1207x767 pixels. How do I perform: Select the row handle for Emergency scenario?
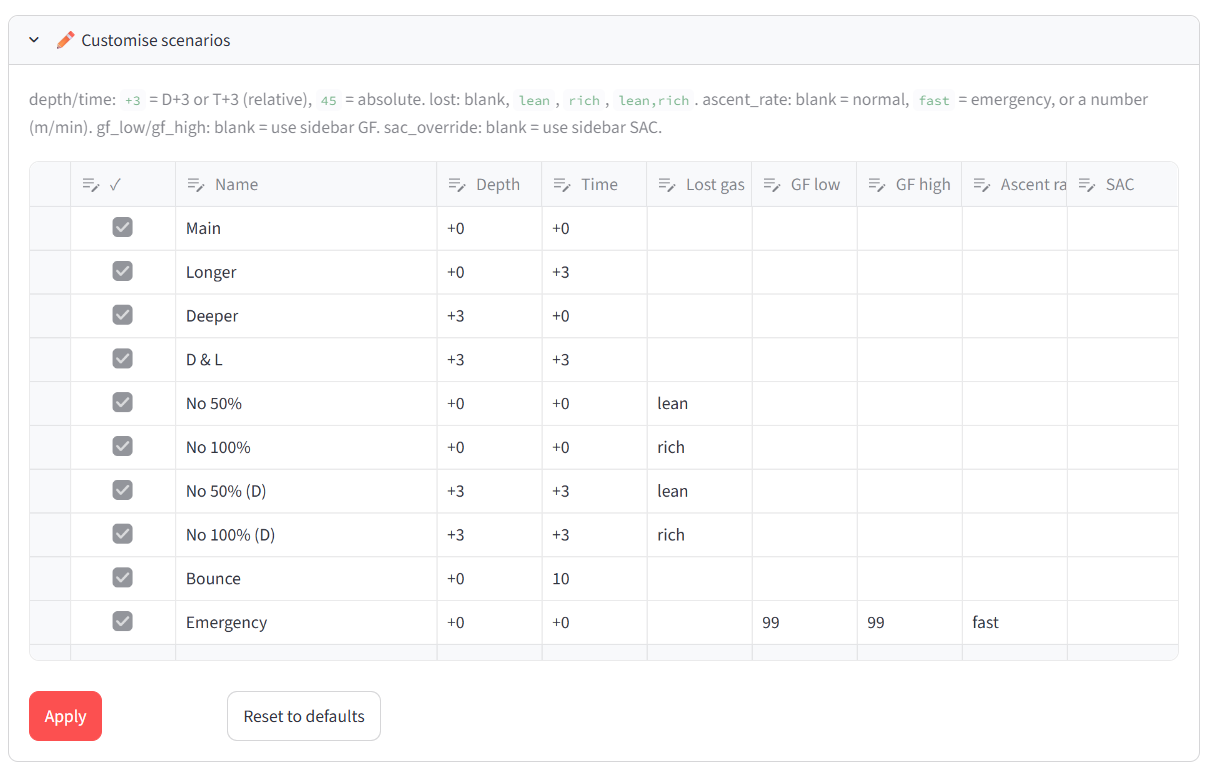click(x=50, y=622)
